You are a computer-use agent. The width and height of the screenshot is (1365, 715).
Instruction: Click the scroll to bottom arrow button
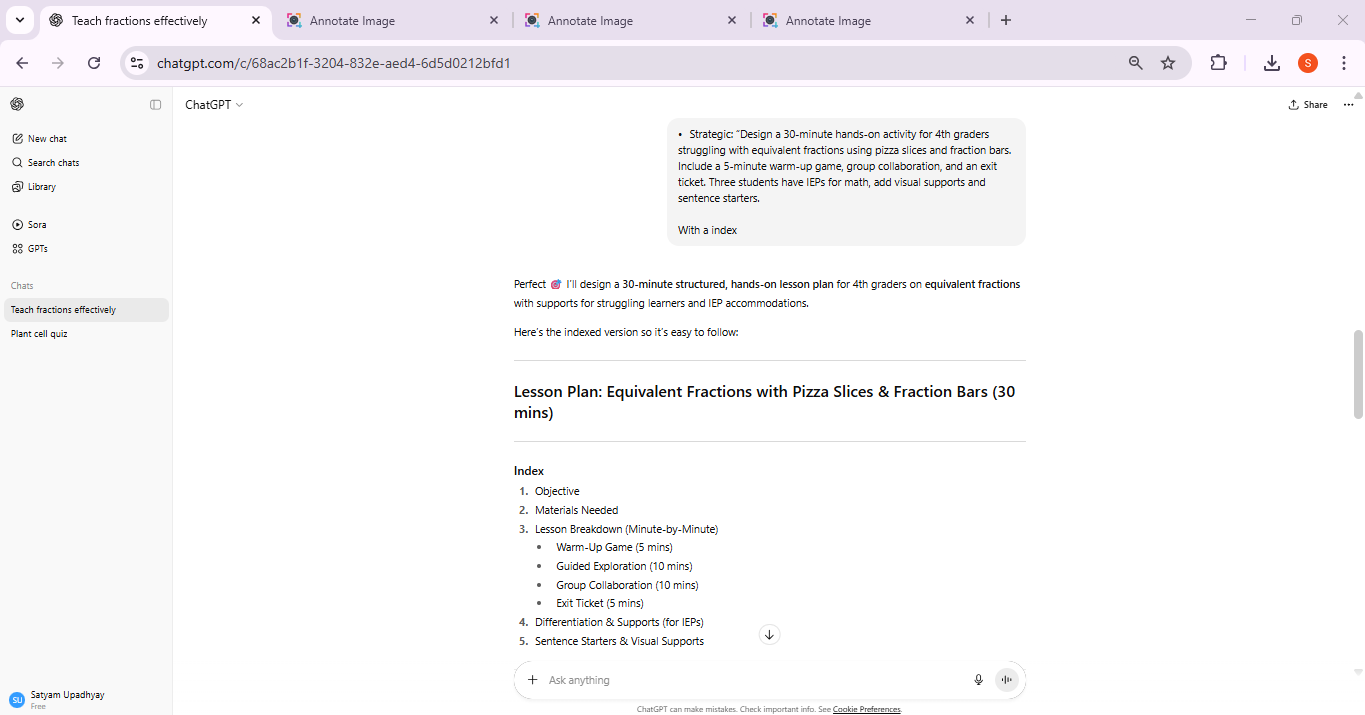click(x=769, y=635)
